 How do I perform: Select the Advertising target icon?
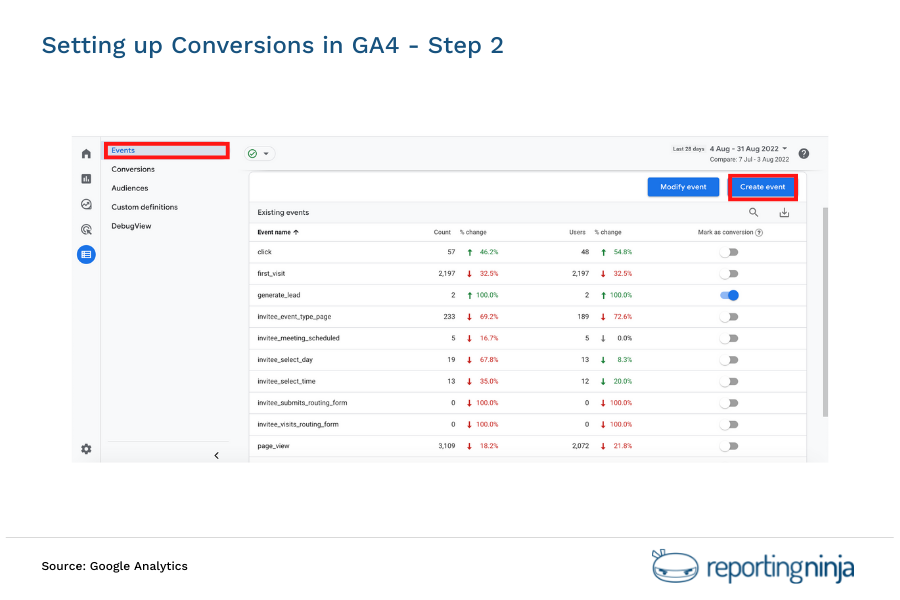(86, 228)
